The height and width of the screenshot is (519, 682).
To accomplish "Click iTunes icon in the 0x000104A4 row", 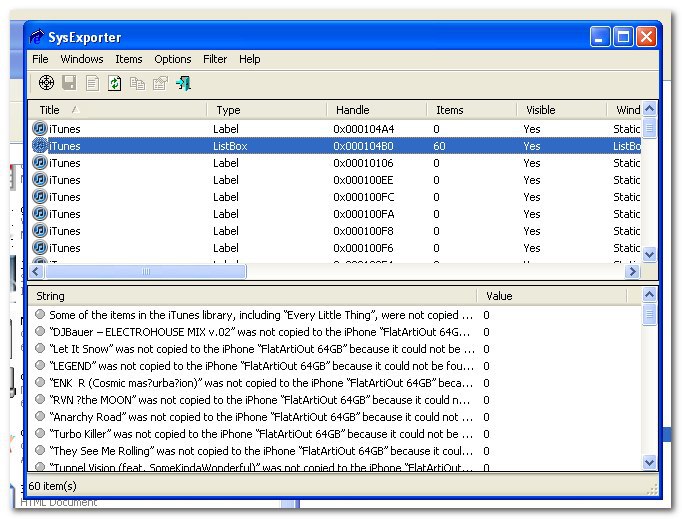I will 40,128.
